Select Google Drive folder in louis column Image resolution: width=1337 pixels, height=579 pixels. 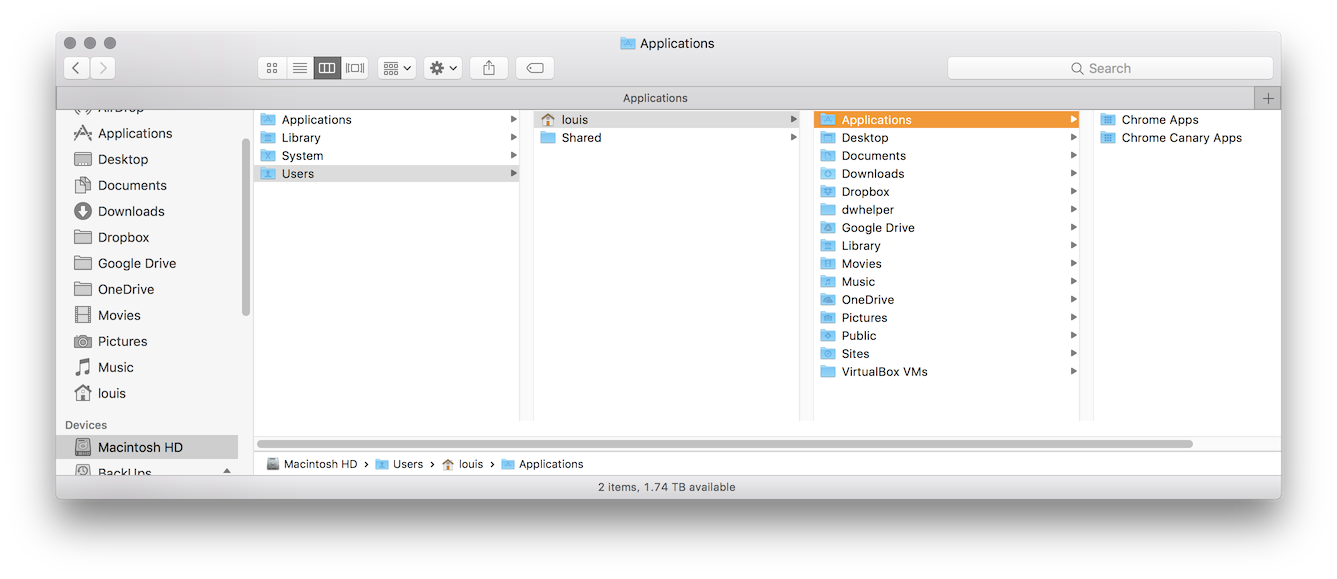pos(947,227)
